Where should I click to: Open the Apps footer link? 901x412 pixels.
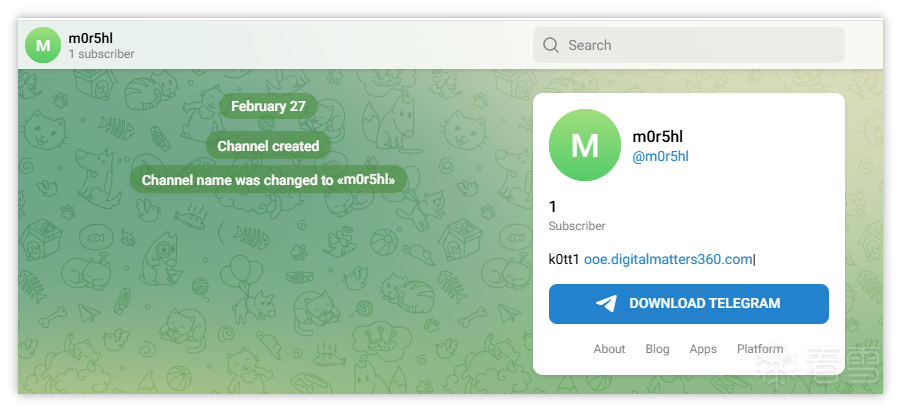[x=703, y=349]
